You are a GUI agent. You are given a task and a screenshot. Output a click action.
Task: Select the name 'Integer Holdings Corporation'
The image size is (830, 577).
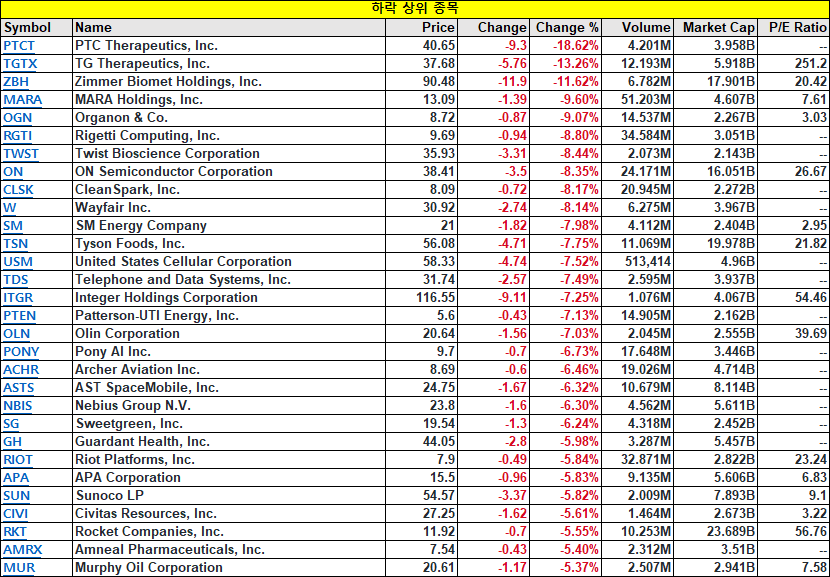point(166,297)
